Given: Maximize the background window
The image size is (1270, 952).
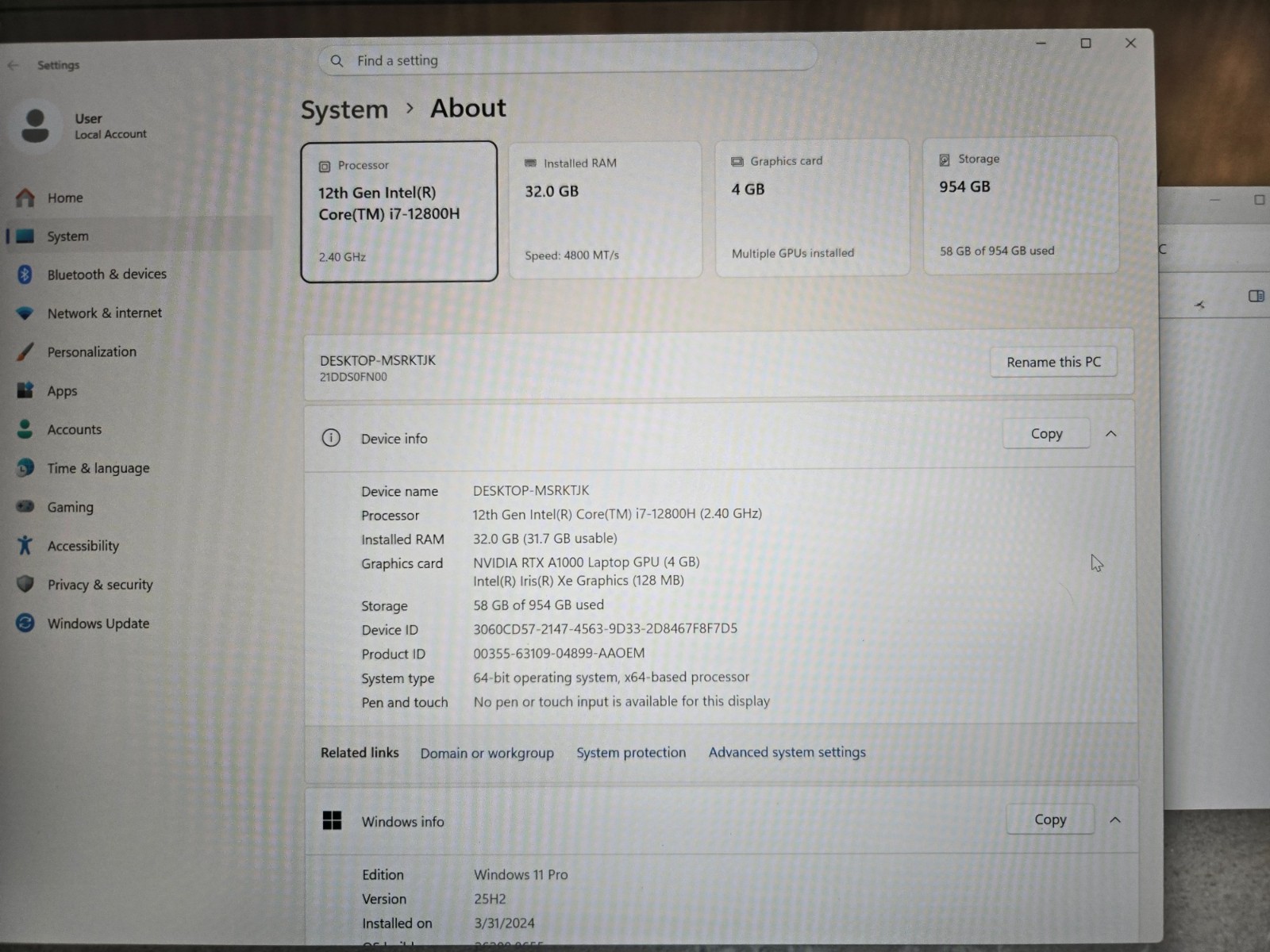Looking at the screenshot, I should (1259, 200).
